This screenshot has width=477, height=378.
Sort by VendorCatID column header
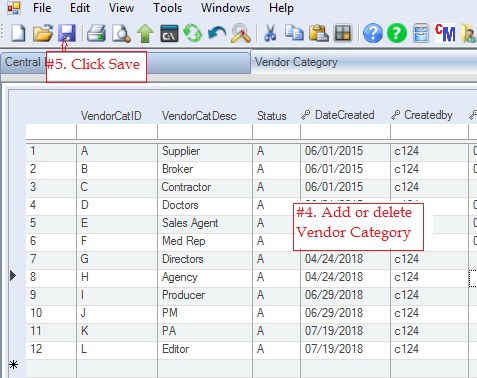pos(111,116)
